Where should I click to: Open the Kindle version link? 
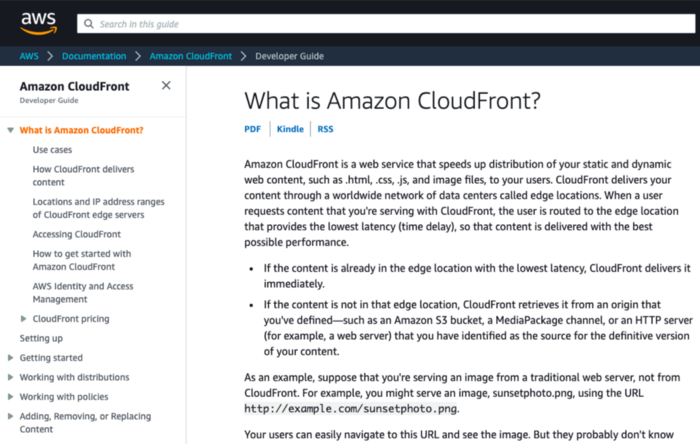point(290,129)
